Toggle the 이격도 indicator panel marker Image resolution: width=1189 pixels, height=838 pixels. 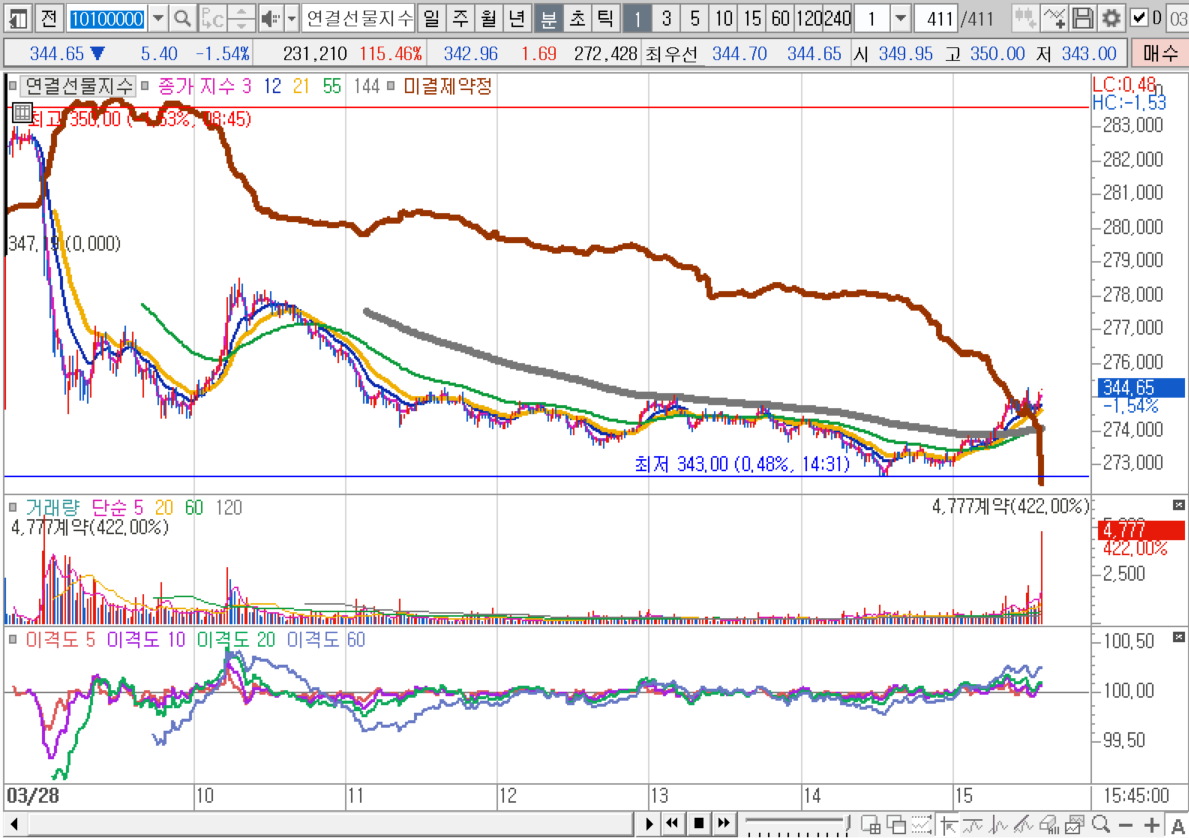tap(13, 639)
